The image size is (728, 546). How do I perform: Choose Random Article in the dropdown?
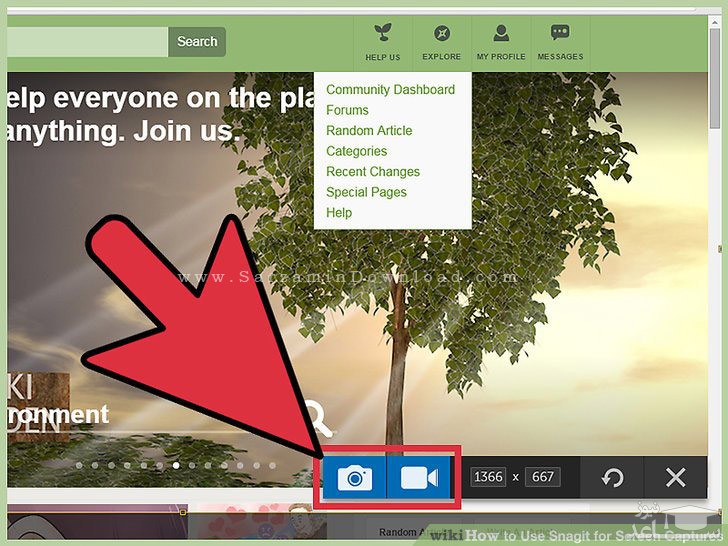[369, 130]
